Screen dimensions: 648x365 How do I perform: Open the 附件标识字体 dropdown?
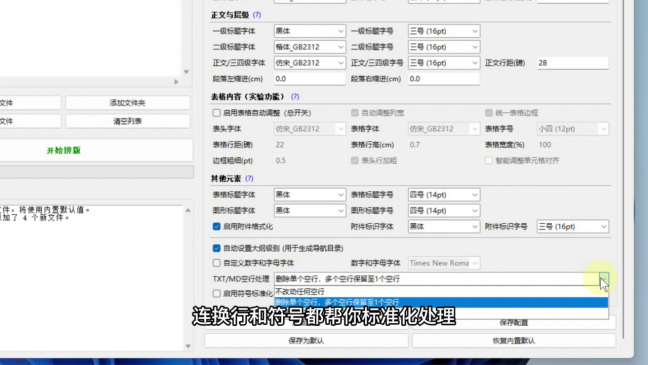point(444,227)
